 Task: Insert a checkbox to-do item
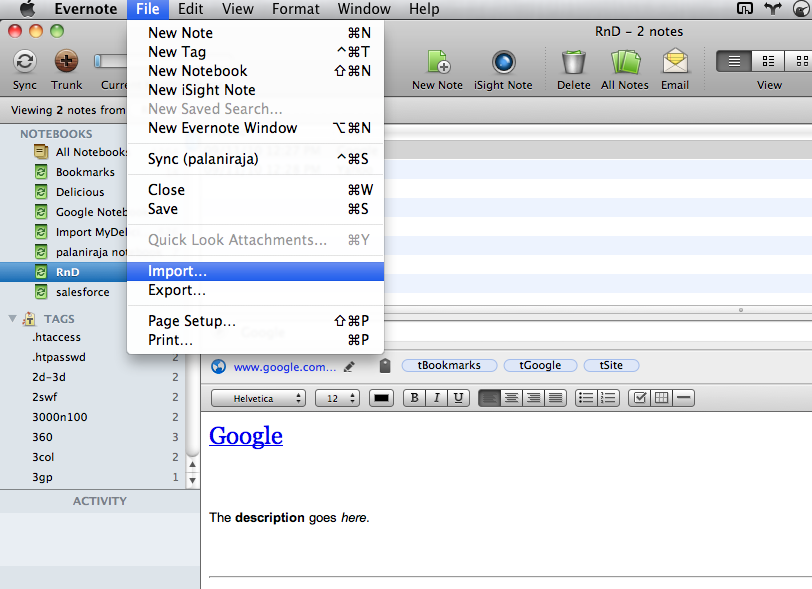[640, 398]
